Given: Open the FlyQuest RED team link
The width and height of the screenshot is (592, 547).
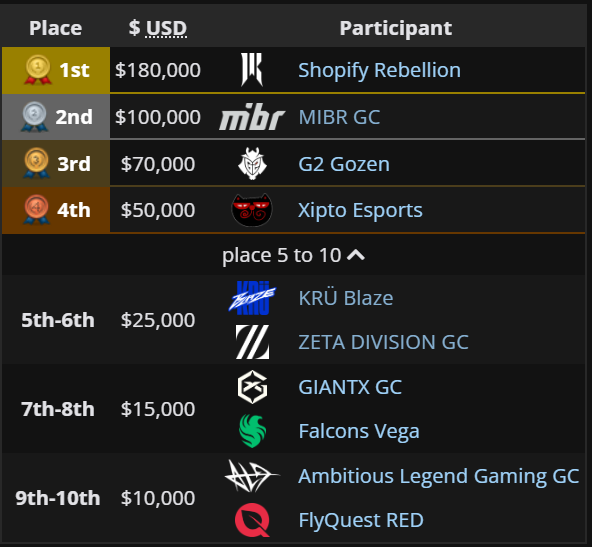Looking at the screenshot, I should pyautogui.click(x=361, y=520).
